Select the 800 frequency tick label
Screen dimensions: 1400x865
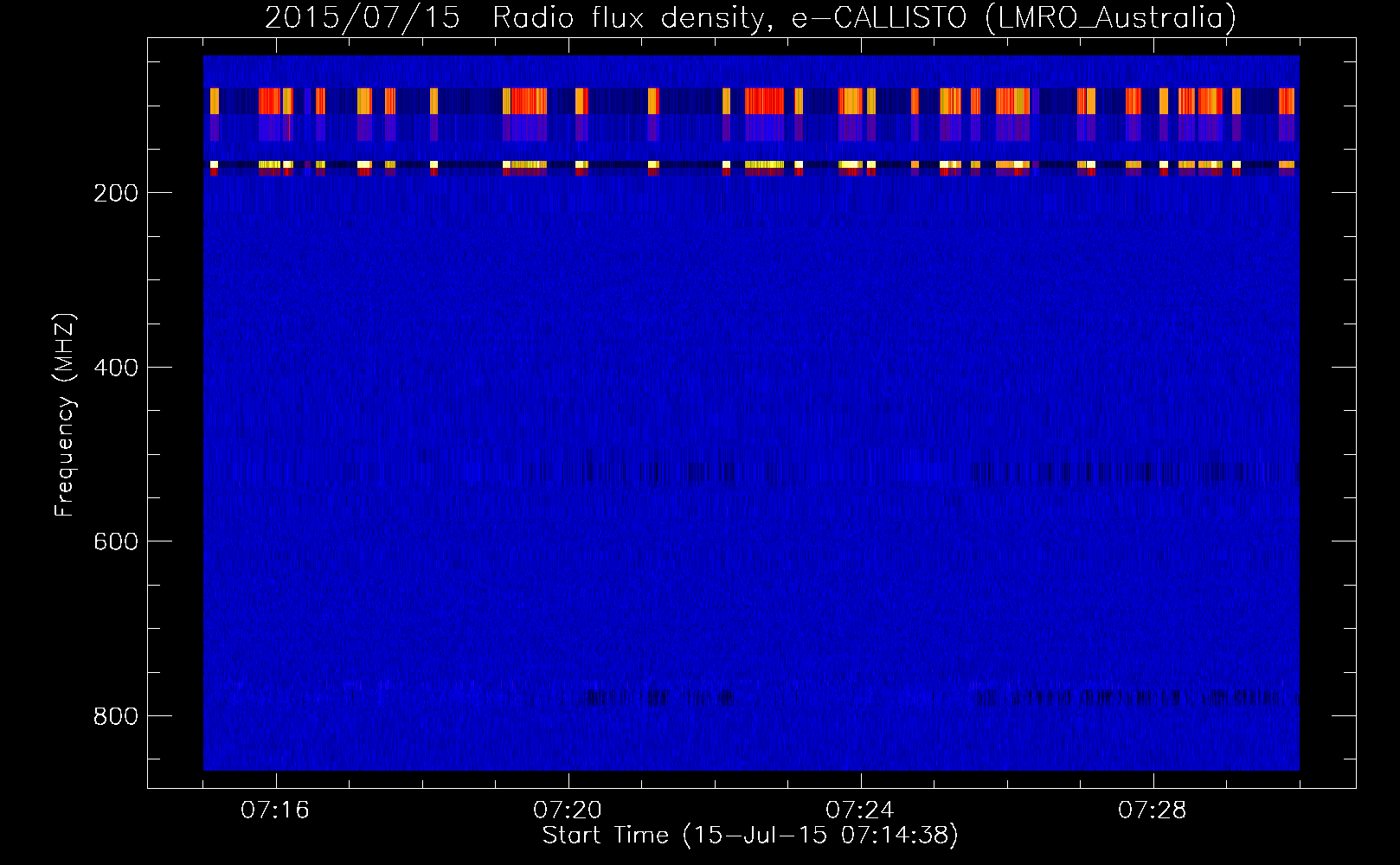pos(116,716)
